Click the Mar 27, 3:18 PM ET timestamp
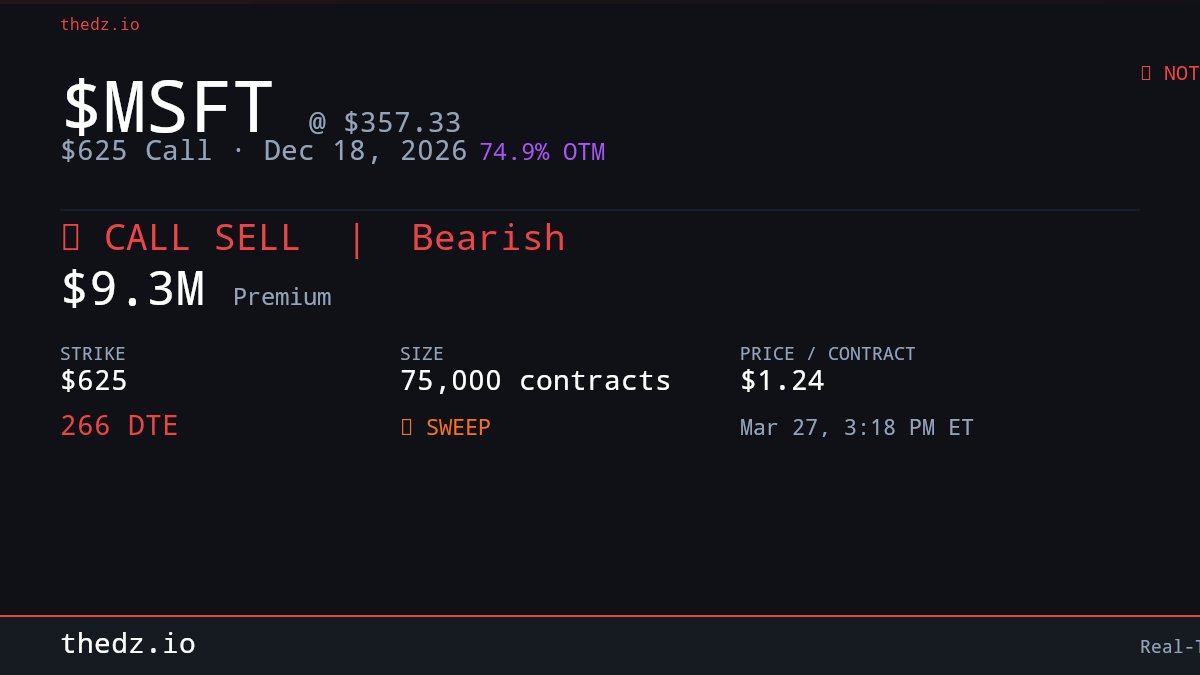 (856, 428)
